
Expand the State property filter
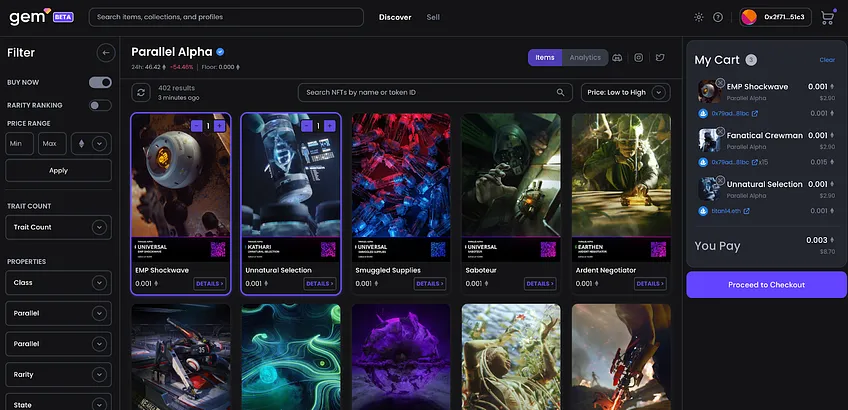coord(58,403)
